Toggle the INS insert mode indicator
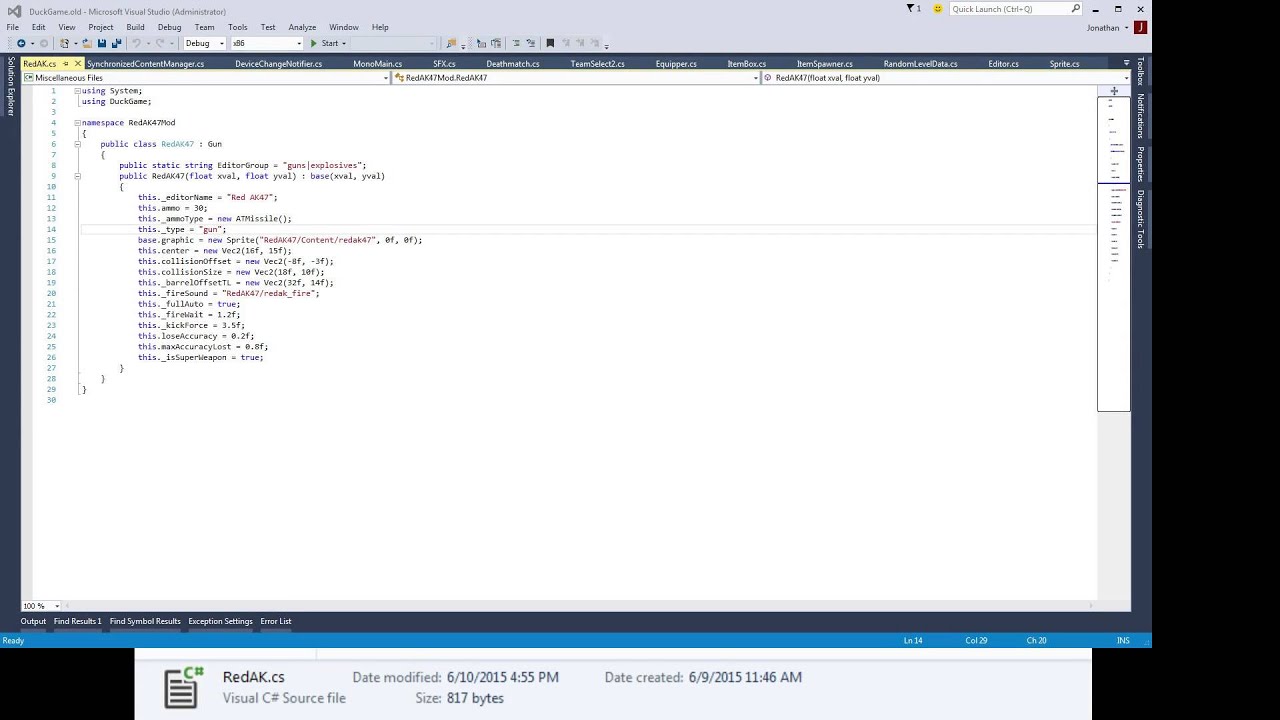The width and height of the screenshot is (1280, 720). [x=1122, y=640]
